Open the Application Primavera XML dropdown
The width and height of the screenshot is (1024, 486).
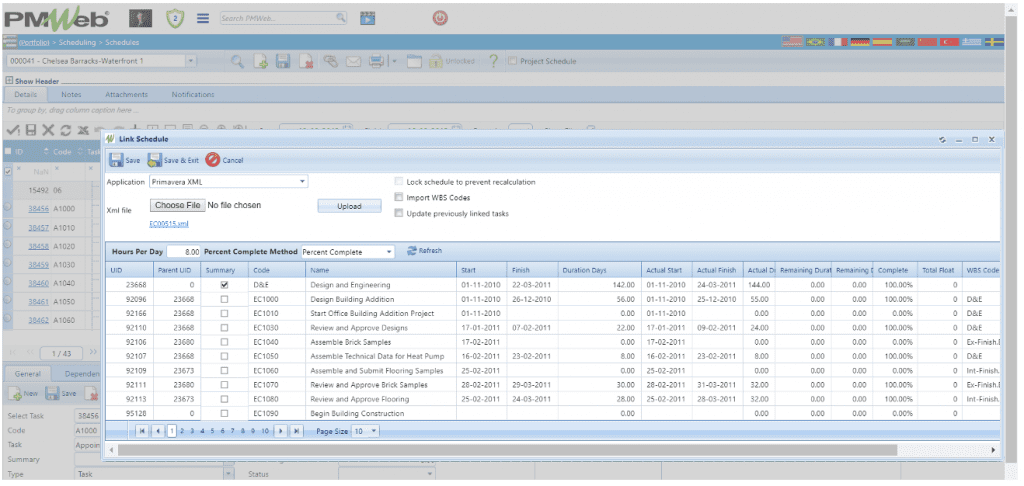click(x=302, y=182)
